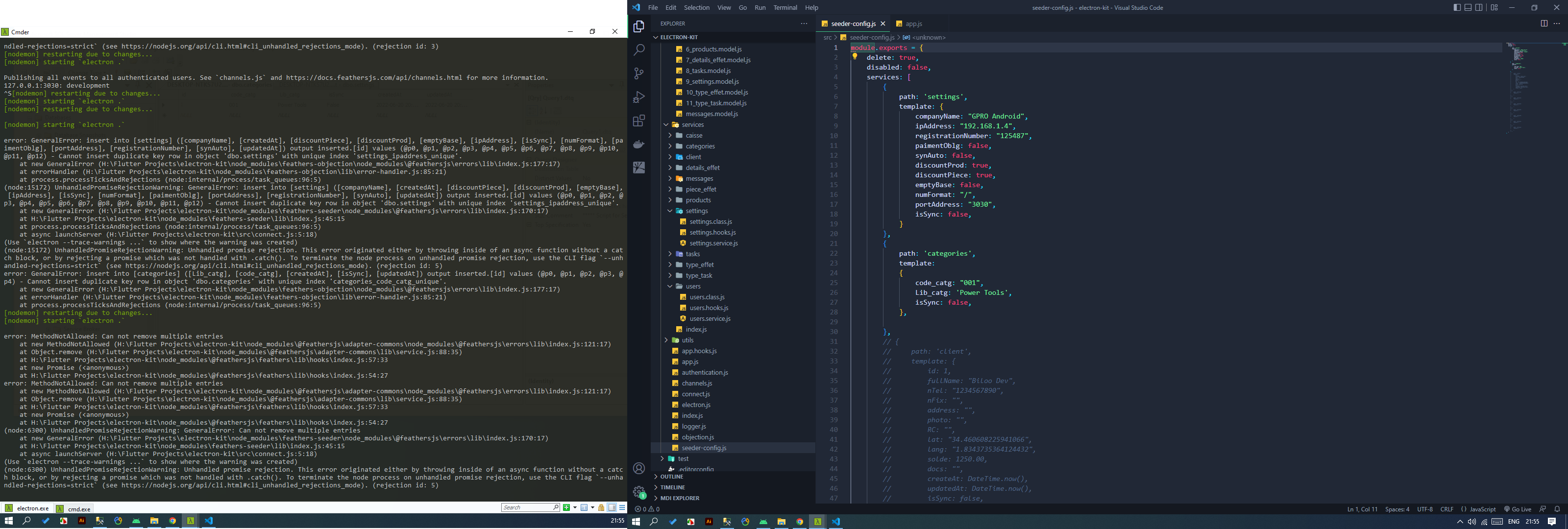Viewport: 1568px width, 529px height.
Task: Click the CRLF line ending indicator
Action: pos(1447,509)
